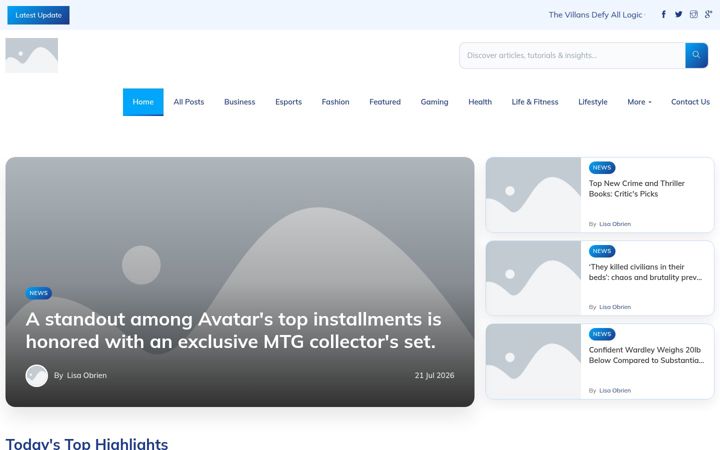Open the Life & Fitness menu item
The image size is (720, 450).
(x=535, y=102)
